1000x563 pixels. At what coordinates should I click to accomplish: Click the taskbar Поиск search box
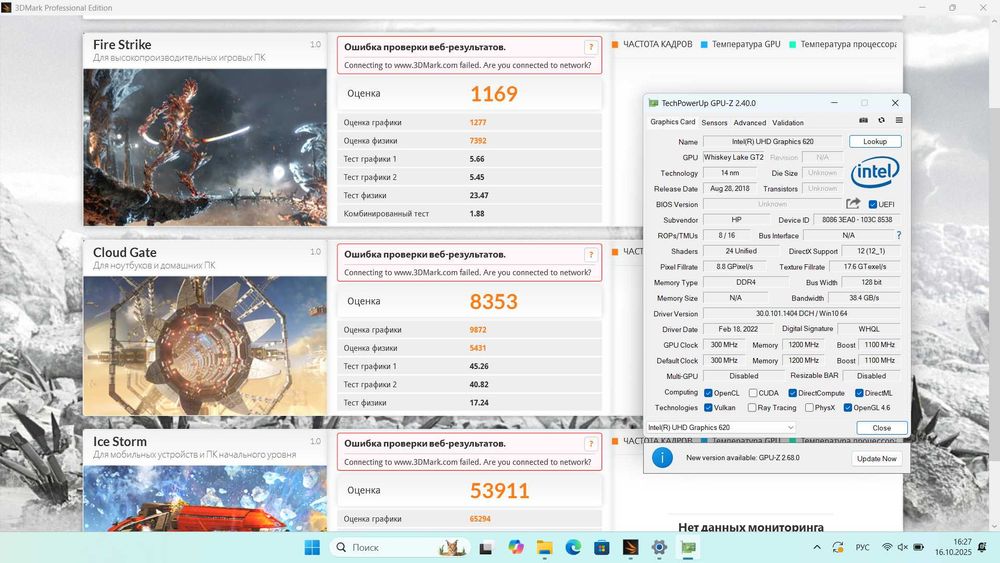(400, 547)
